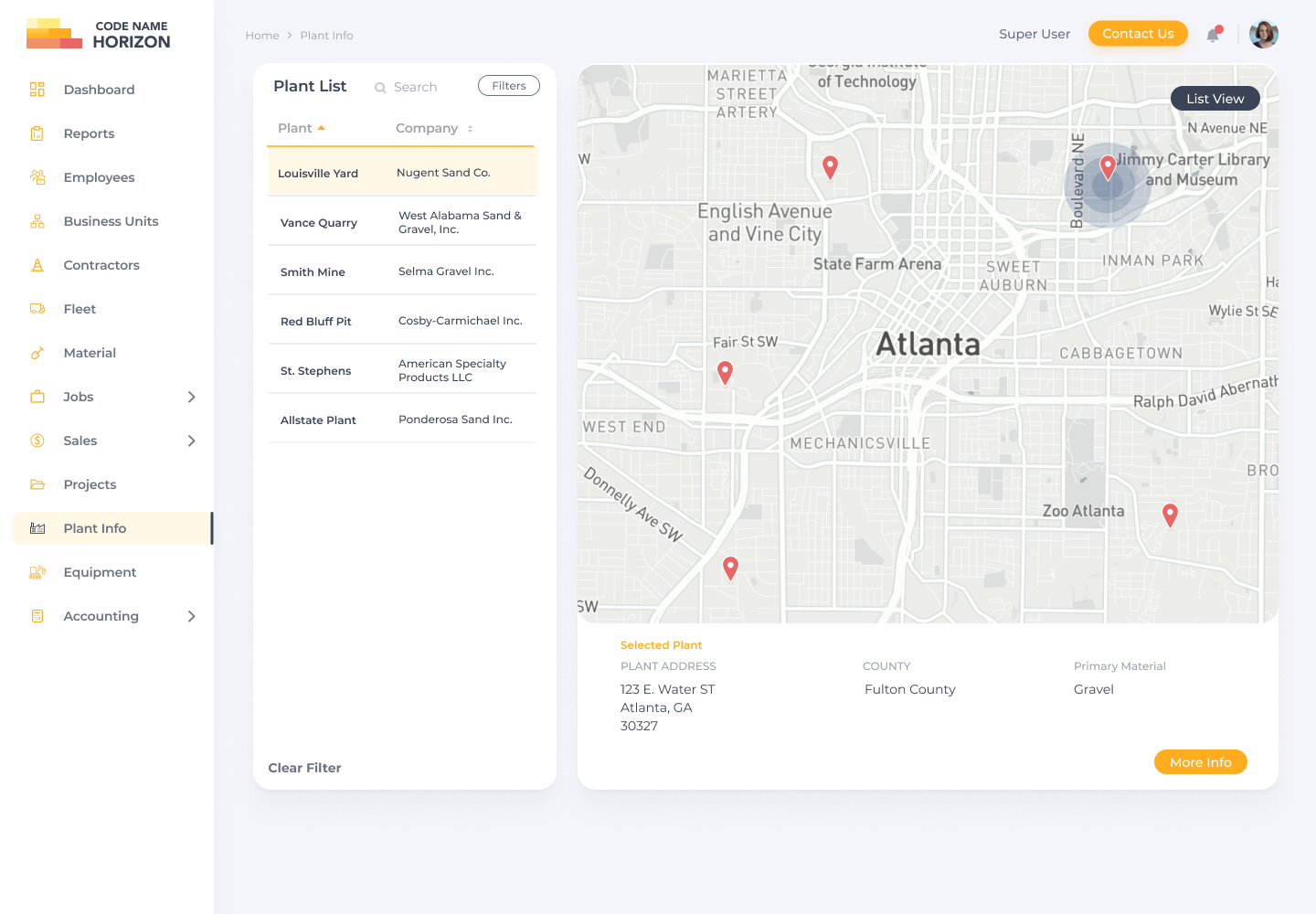This screenshot has height=914, width=1316.
Task: Expand the Accounting menu chevron
Action: point(191,616)
